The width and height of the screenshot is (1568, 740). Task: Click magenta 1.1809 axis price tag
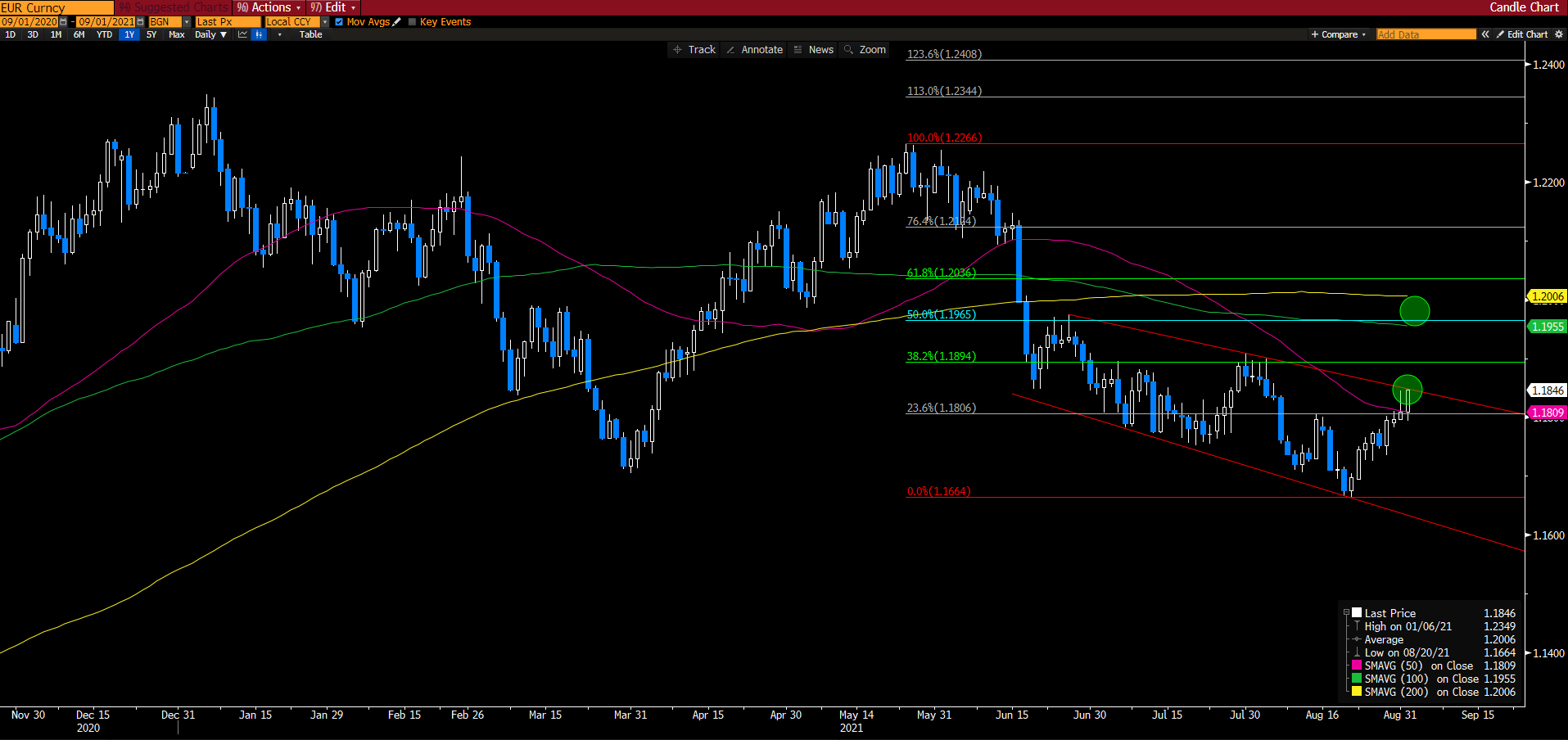(1547, 413)
